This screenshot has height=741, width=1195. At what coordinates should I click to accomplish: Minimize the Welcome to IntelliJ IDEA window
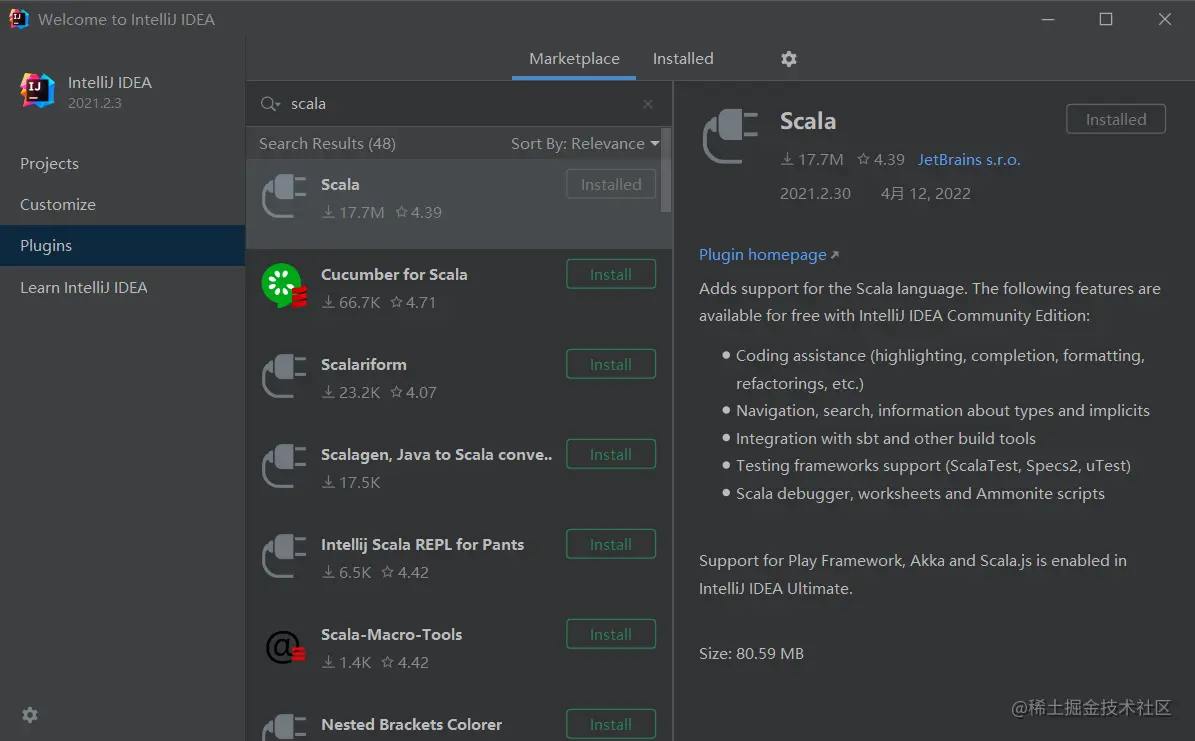click(1048, 19)
